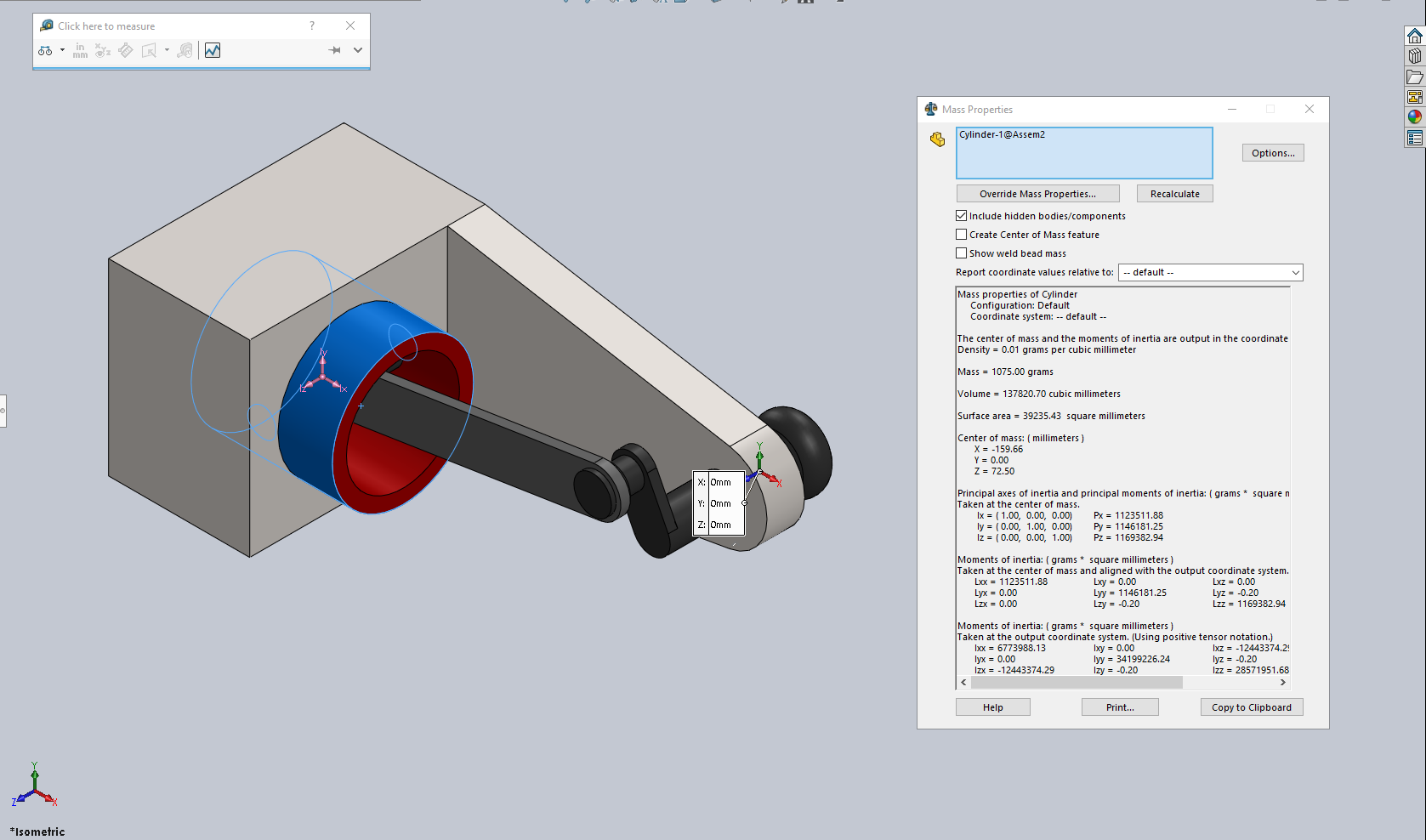Click the Options button in Mass Properties
Viewport: 1426px width, 840px height.
1273,153
